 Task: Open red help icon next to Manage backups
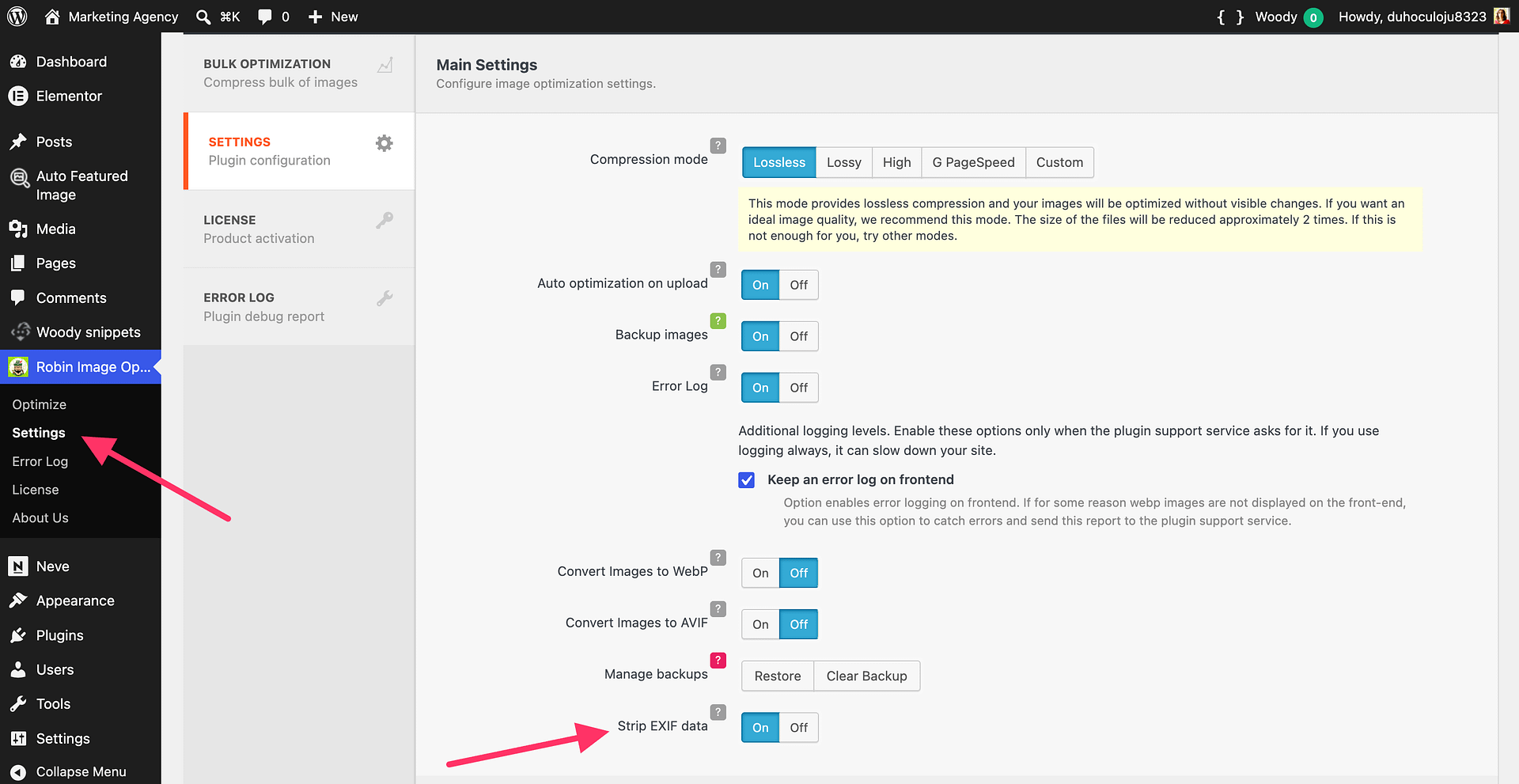tap(718, 660)
